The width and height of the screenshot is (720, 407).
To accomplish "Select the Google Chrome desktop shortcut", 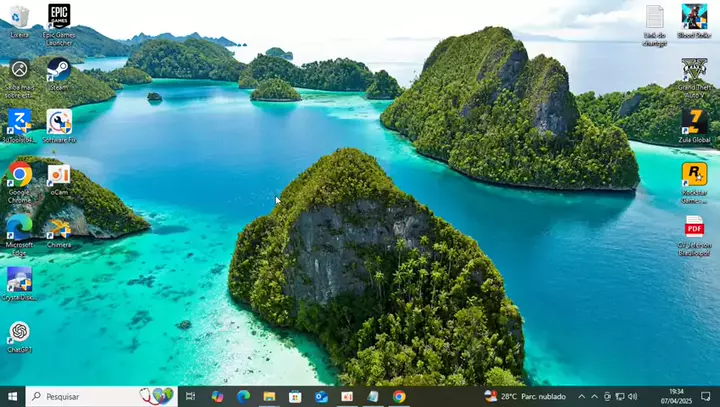I will [19, 175].
